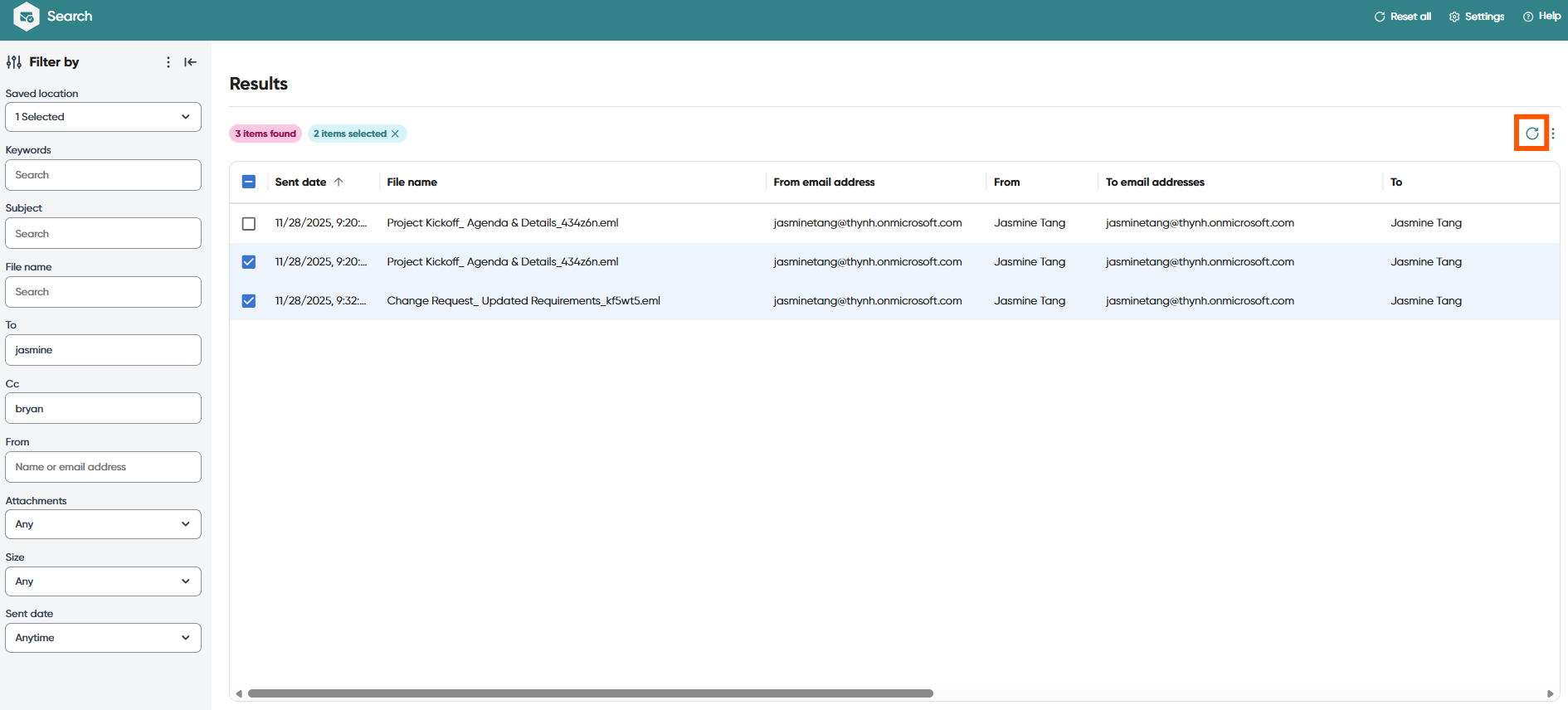Click the To field containing jasmine
The width and height of the screenshot is (1568, 710).
[103, 350]
